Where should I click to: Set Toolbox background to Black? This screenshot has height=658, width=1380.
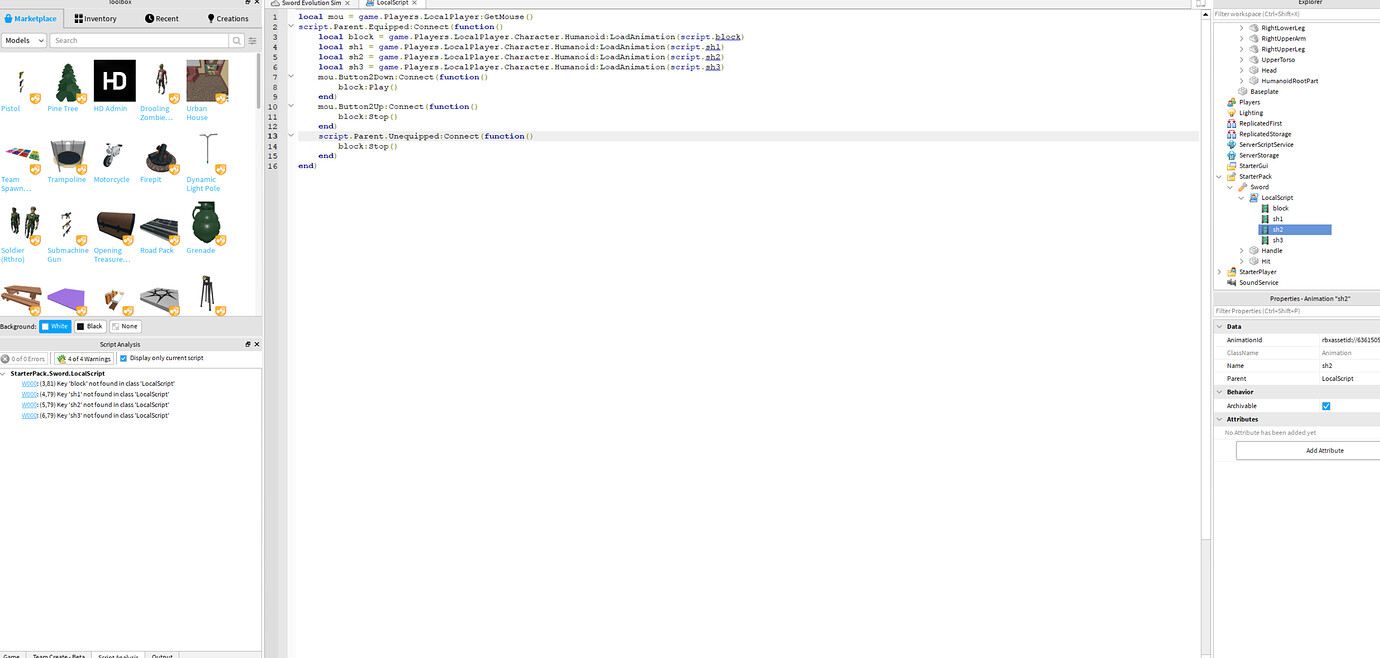pyautogui.click(x=88, y=325)
